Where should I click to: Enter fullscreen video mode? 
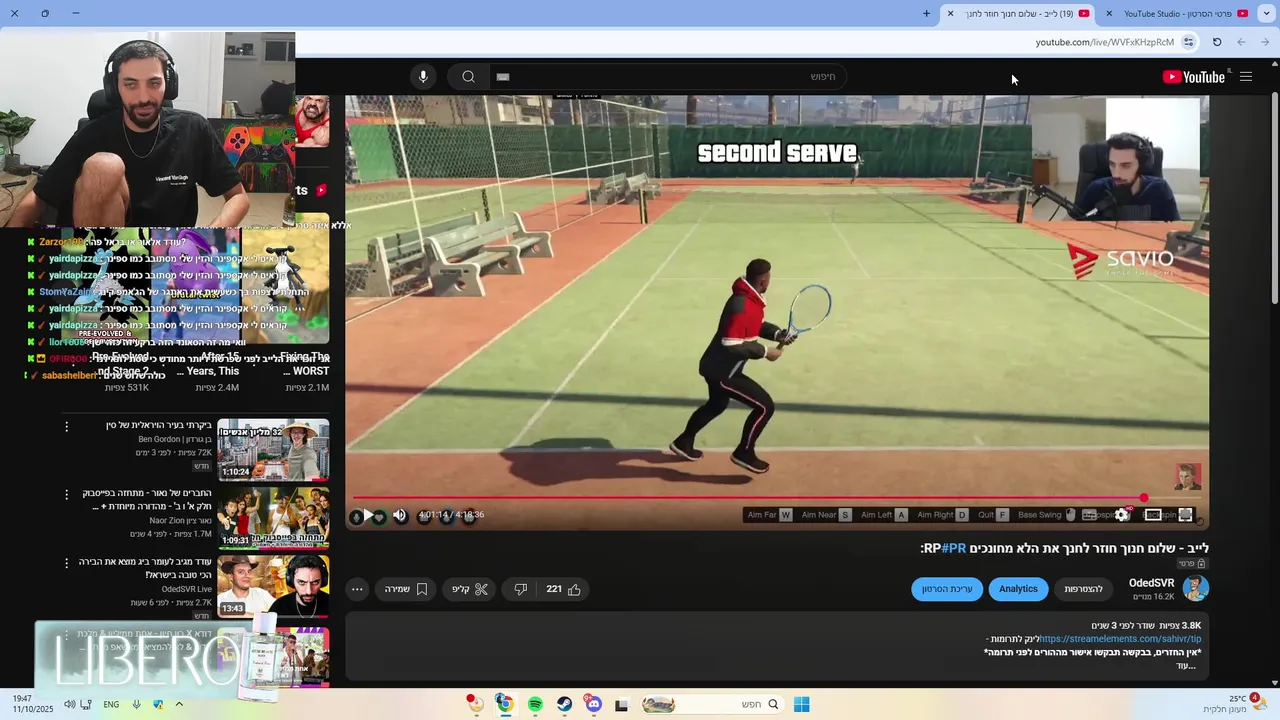(x=1185, y=515)
